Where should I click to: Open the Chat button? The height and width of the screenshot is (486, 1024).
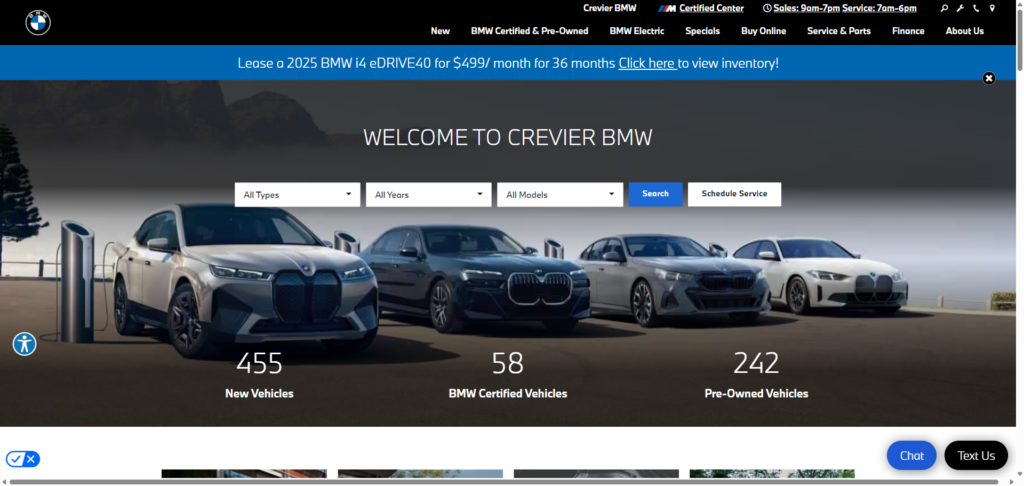click(x=912, y=455)
